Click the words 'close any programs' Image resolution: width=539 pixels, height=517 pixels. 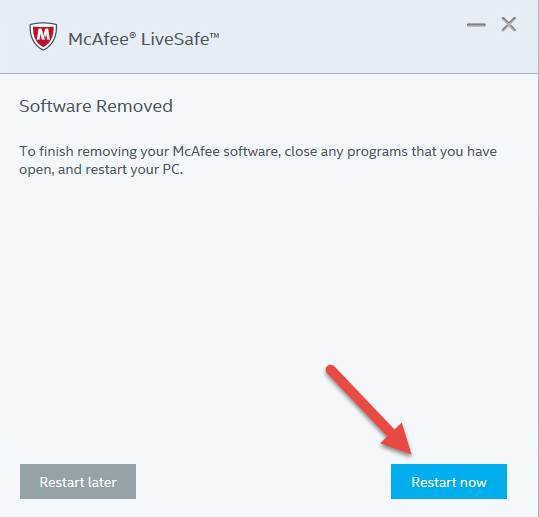(346, 152)
